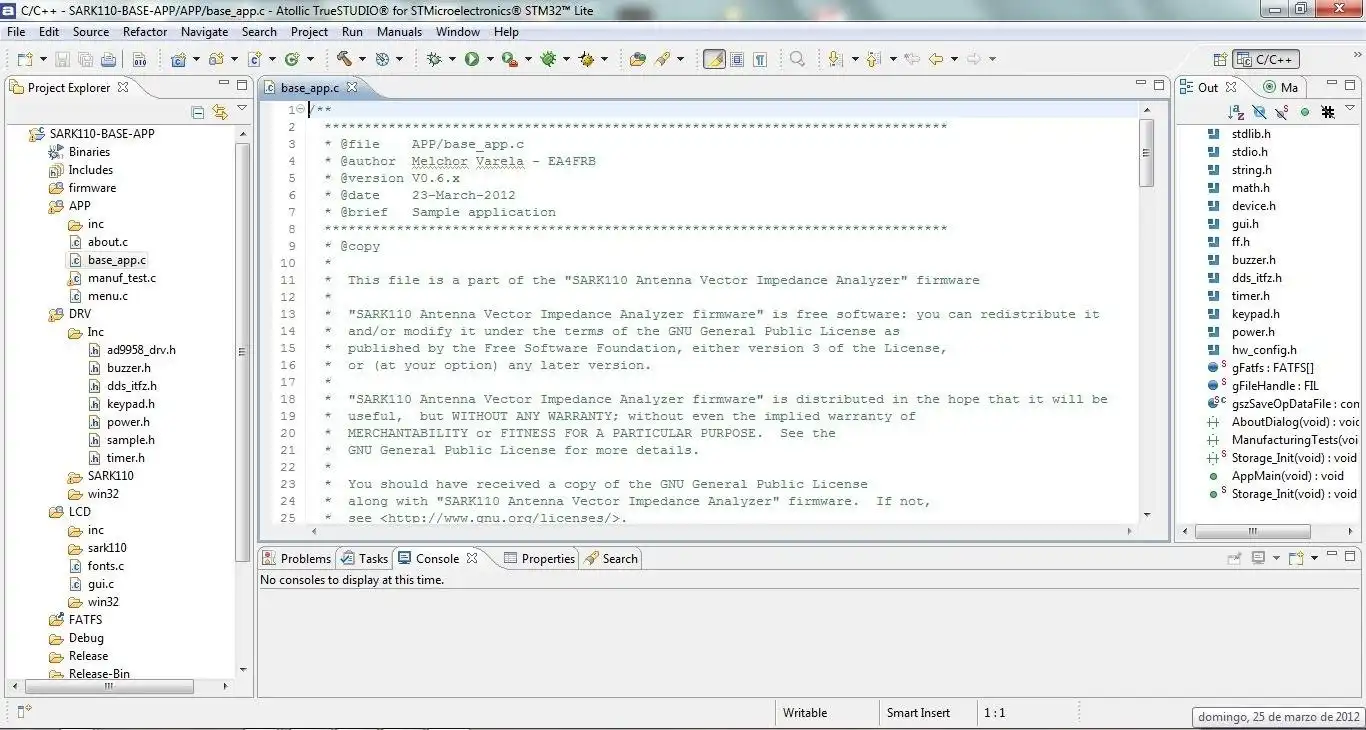The image size is (1366, 730).
Task: Click the New C source file icon
Action: [x=254, y=59]
